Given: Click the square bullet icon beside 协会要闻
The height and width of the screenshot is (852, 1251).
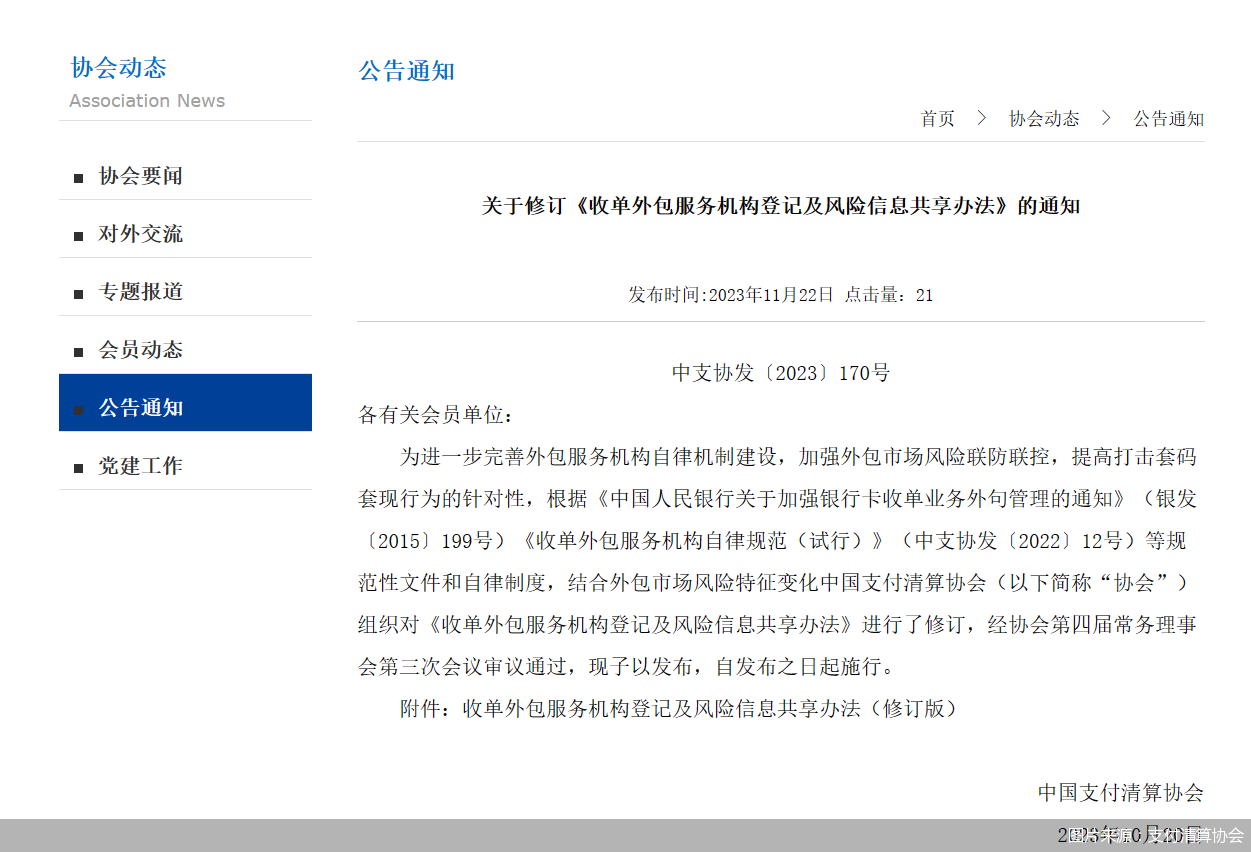Looking at the screenshot, I should 78,177.
